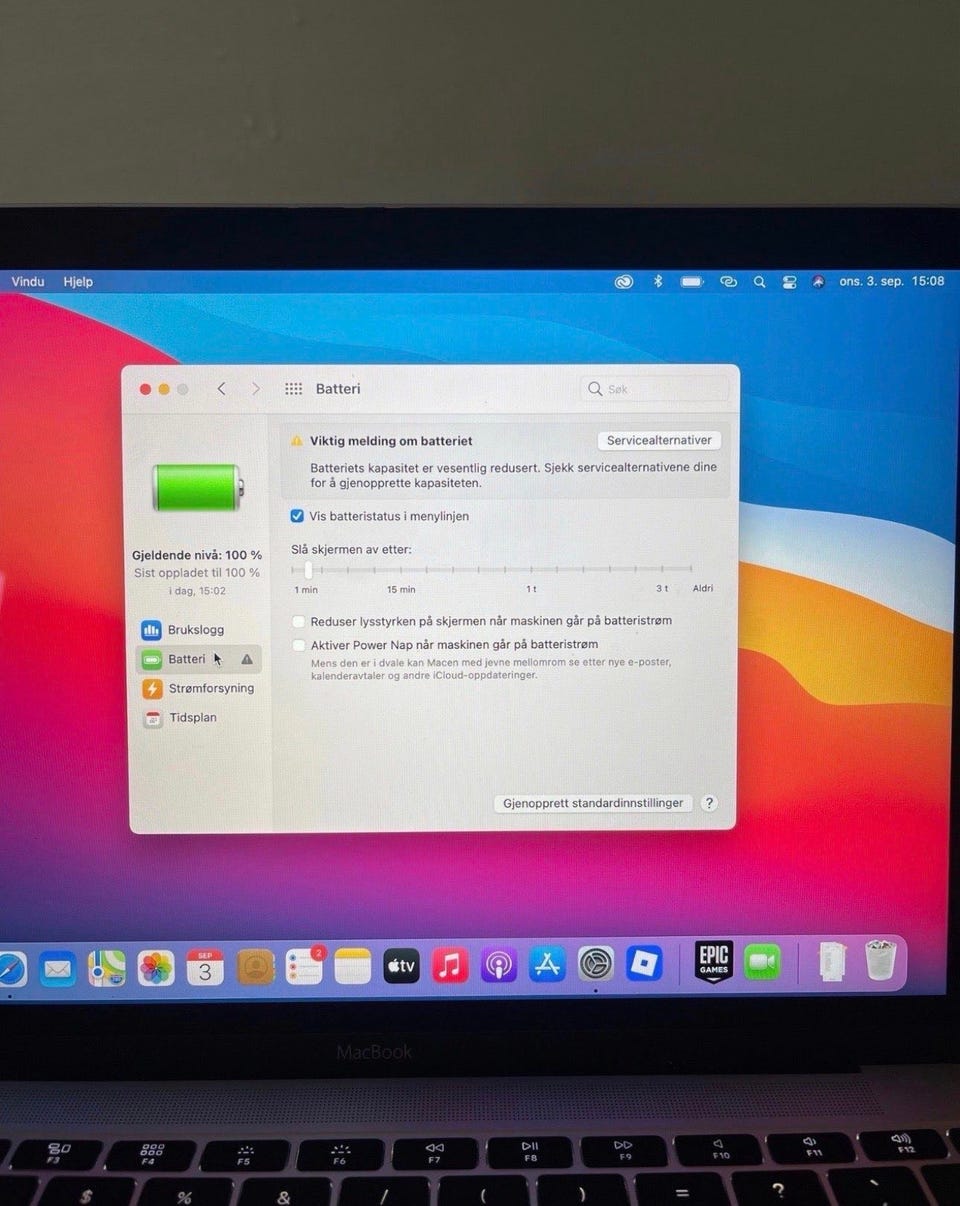Click the Bluetooth menu bar icon
960x1206 pixels.
click(x=658, y=282)
